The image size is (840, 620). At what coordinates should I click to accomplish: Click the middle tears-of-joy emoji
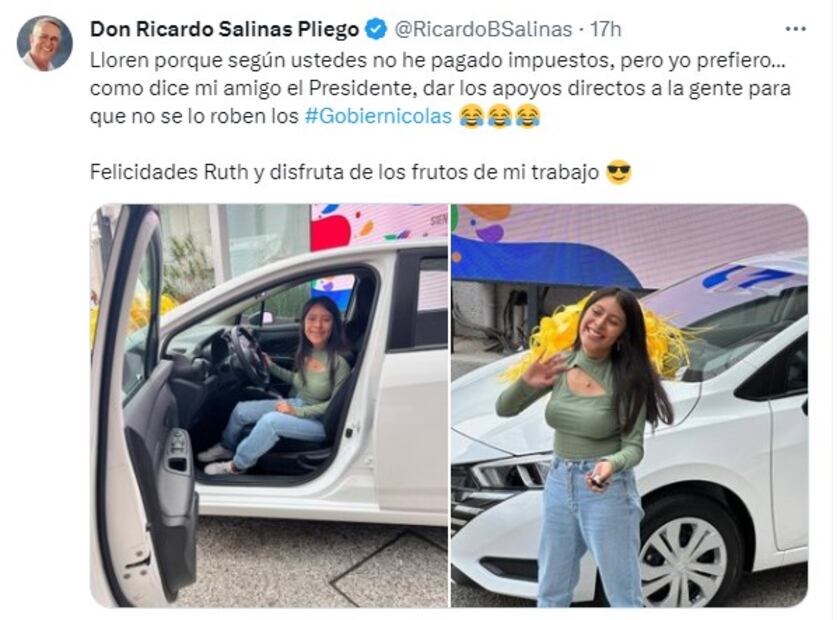[x=499, y=116]
